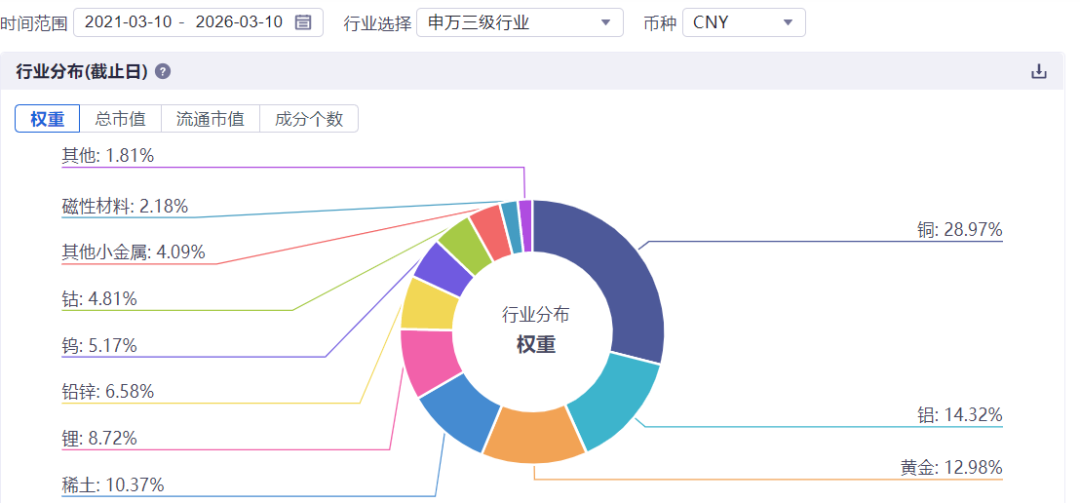Click the label 磁性材料: 2.18%

coord(125,206)
